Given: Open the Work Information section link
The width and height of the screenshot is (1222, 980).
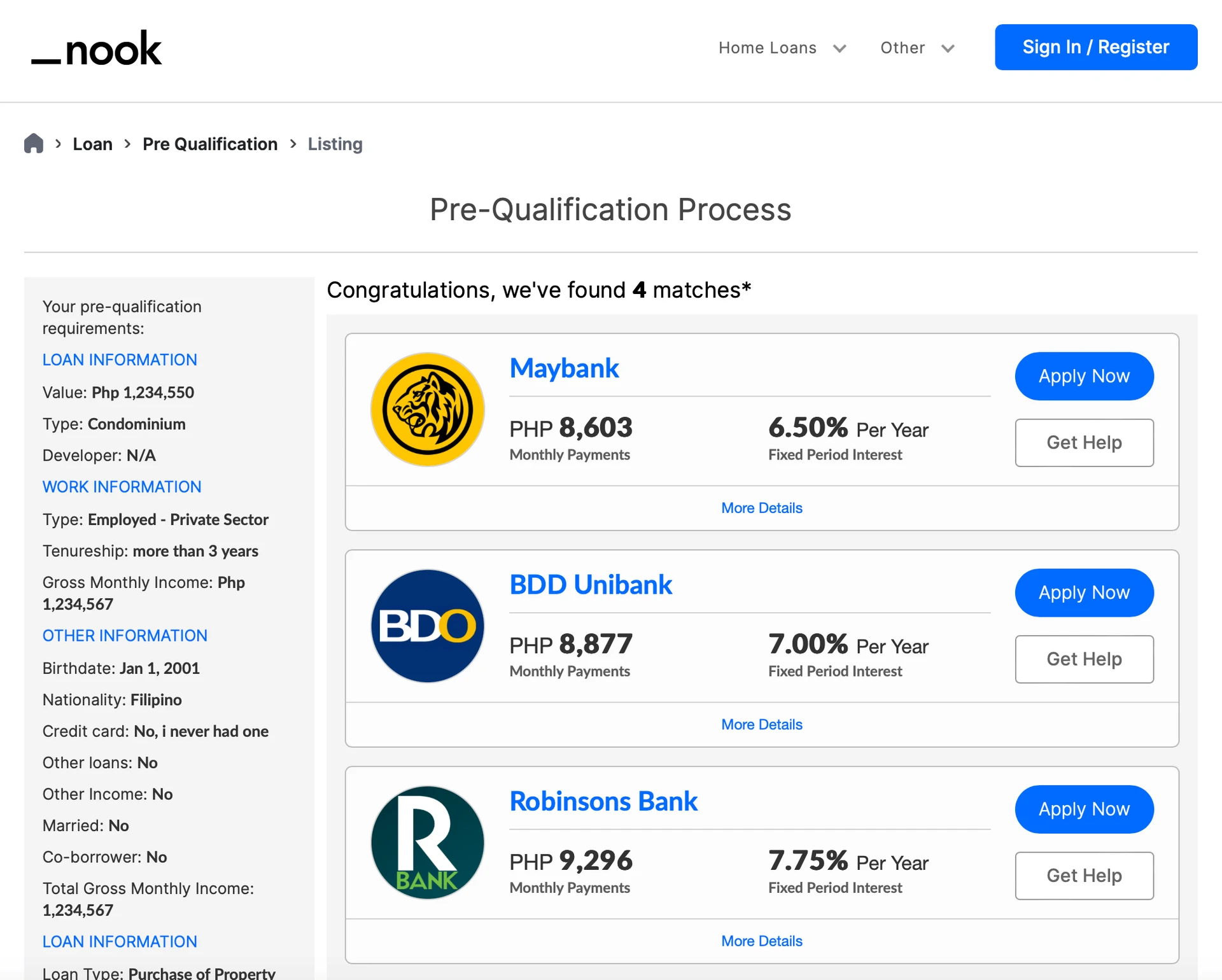Looking at the screenshot, I should [x=122, y=487].
